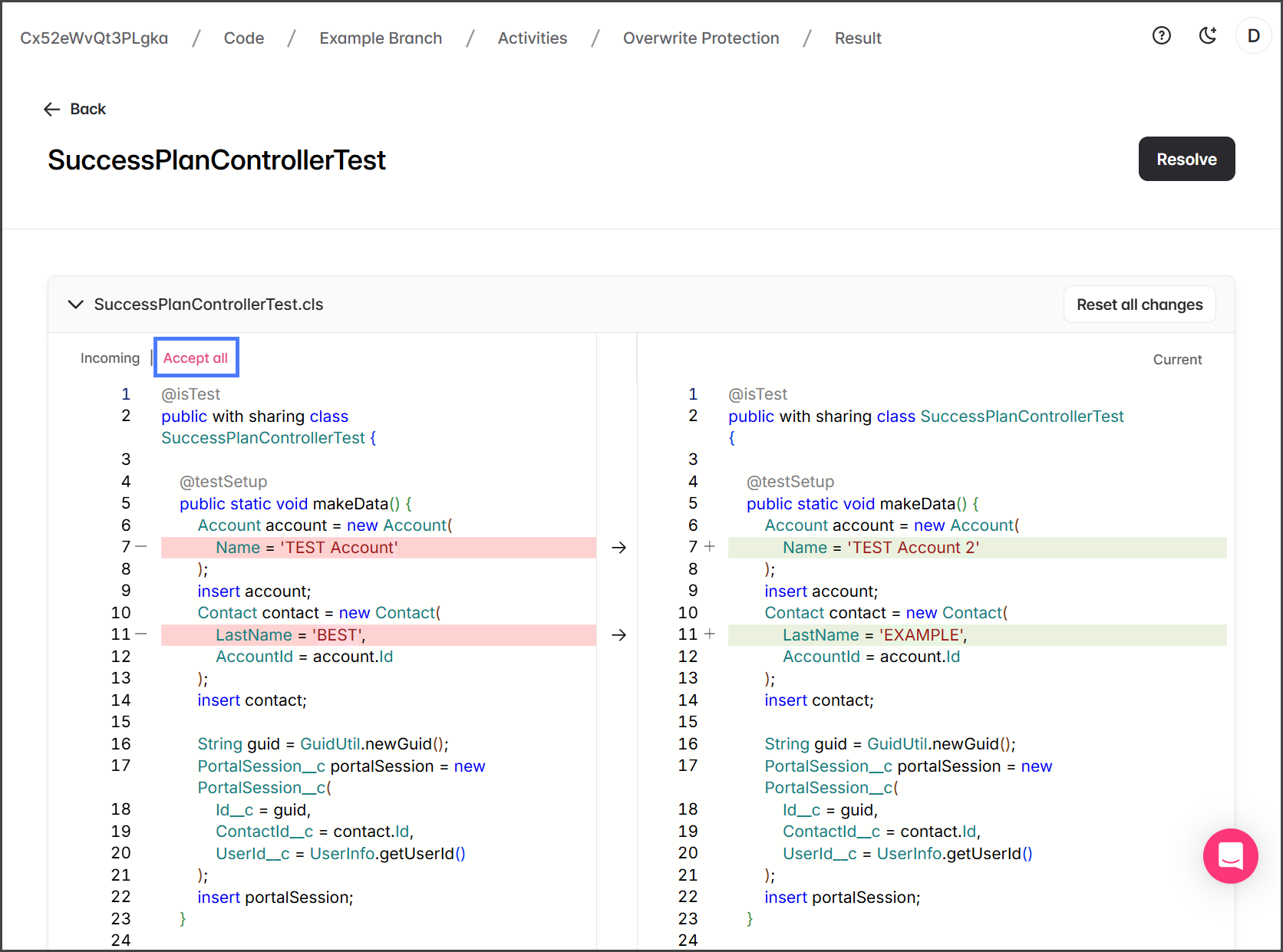
Task: Click minus marker on incoming line 7
Action: (x=141, y=547)
